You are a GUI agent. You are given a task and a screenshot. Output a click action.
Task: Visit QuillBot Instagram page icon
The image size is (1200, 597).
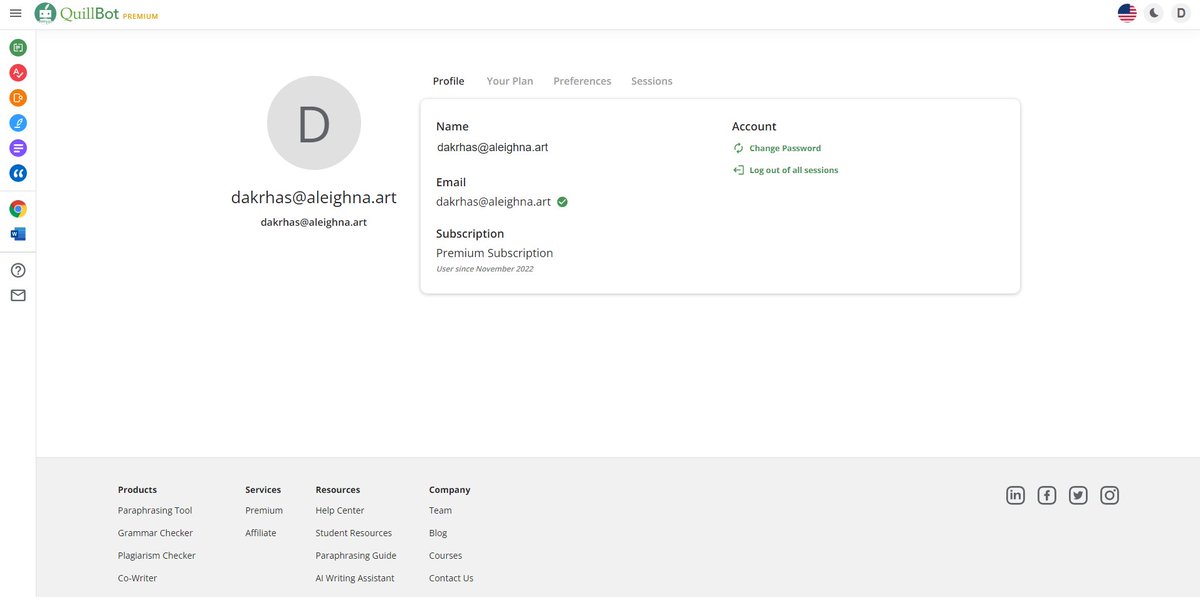coord(1109,495)
